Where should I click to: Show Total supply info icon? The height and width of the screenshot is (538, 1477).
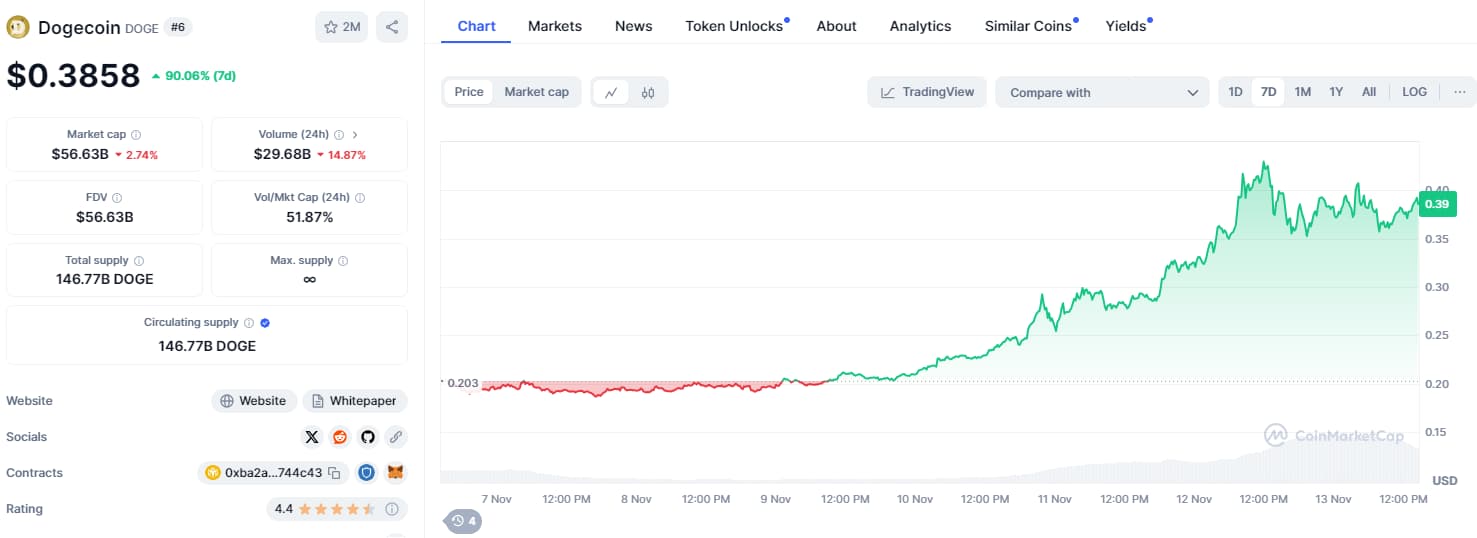[138, 261]
